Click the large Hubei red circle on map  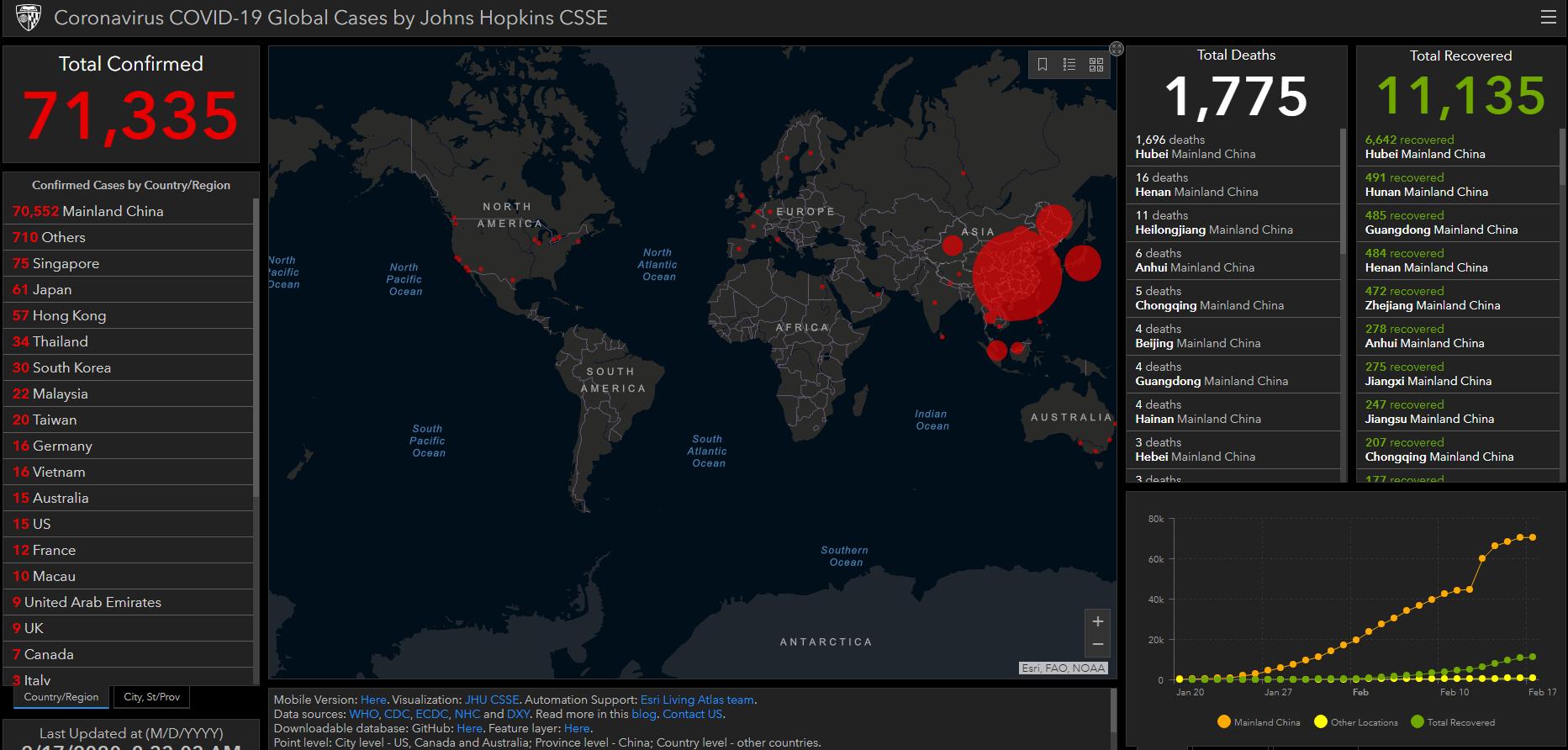pos(1017,276)
